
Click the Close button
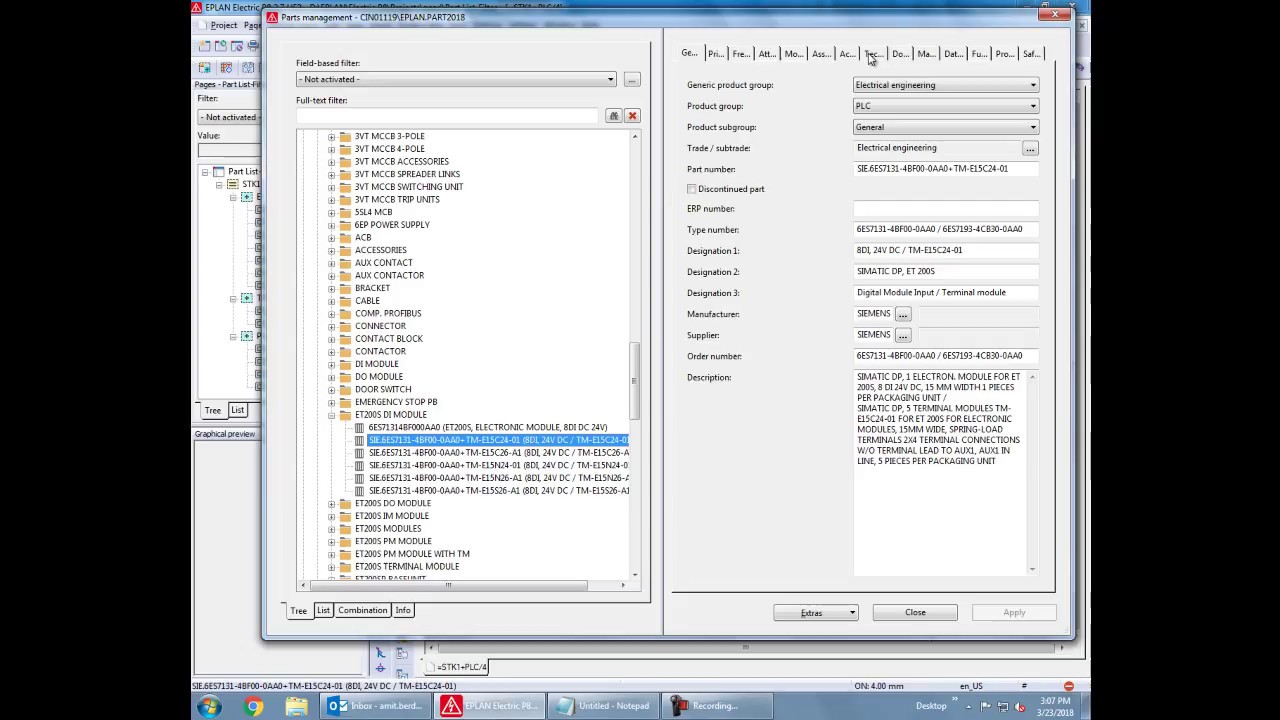click(x=915, y=613)
